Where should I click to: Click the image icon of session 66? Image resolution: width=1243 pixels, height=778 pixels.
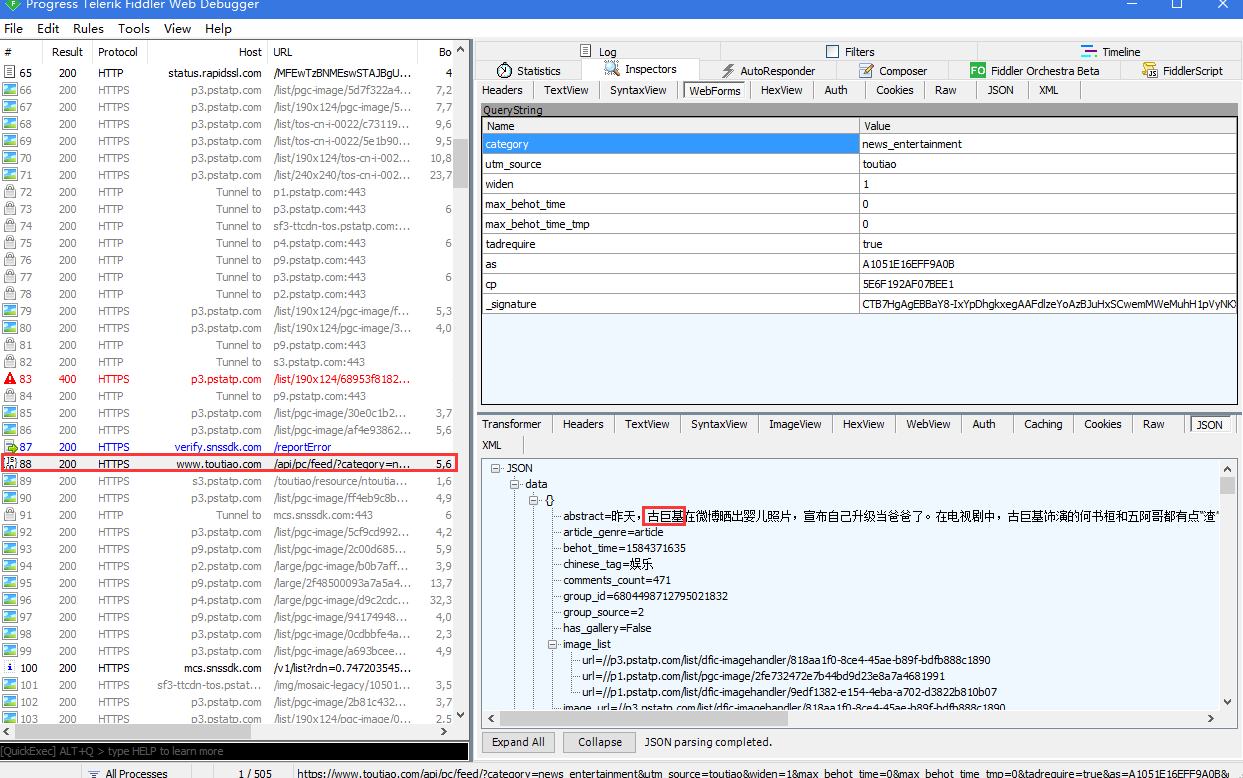pyautogui.click(x=10, y=90)
